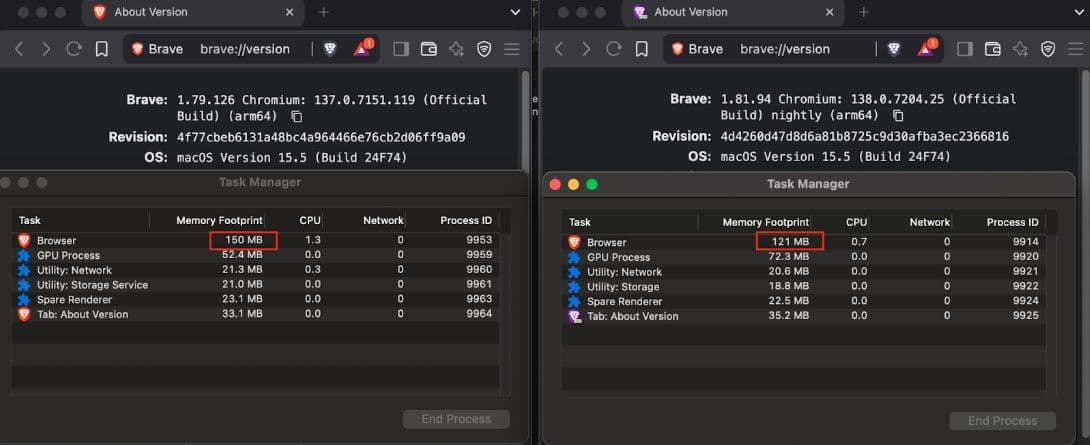Select Utility: Storage Service row in the left Task Manager

click(255, 285)
